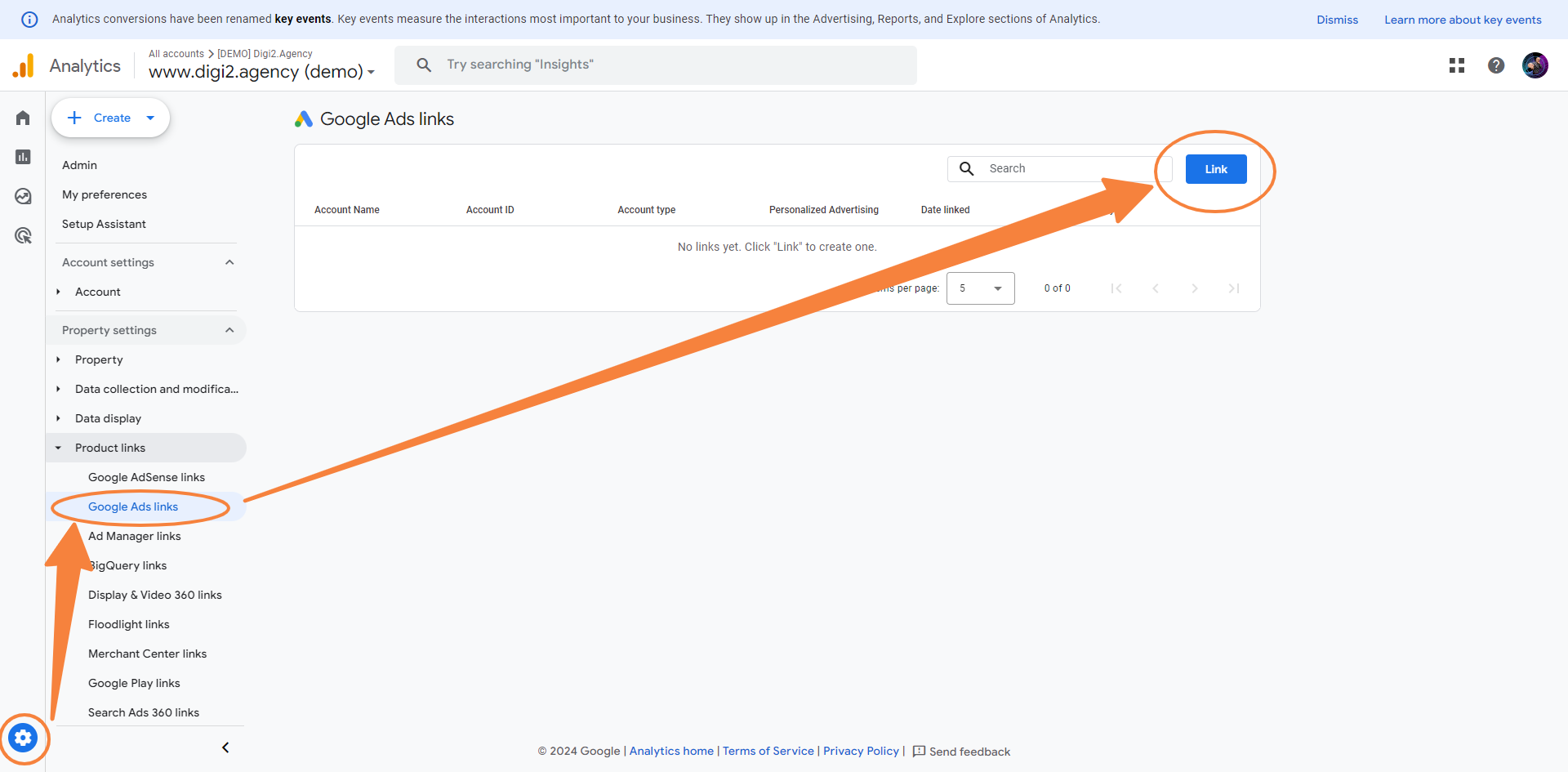Collapse the Property settings section
The image size is (1568, 772).
[x=229, y=330]
